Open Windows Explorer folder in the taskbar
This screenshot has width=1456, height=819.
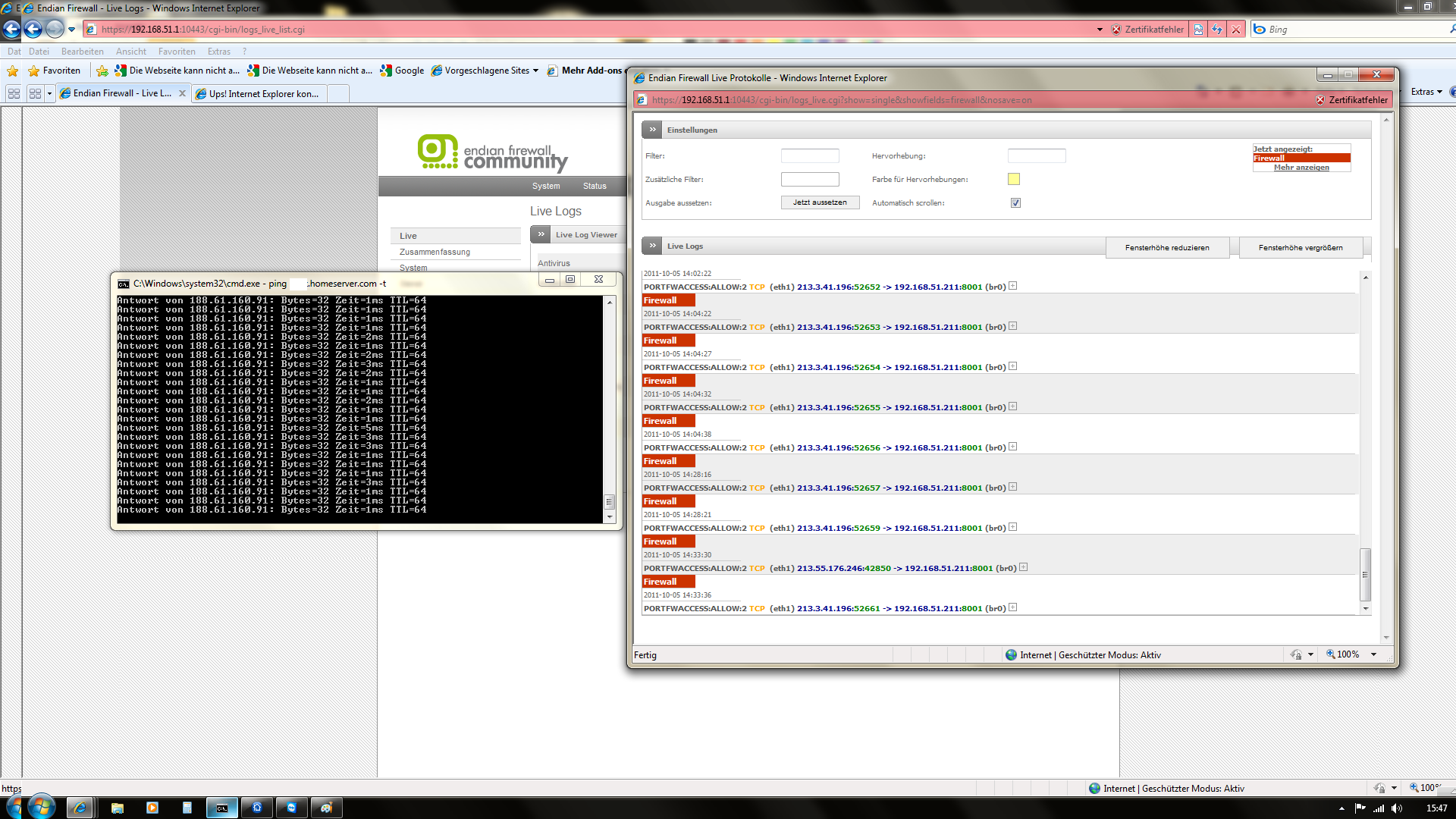tap(118, 808)
